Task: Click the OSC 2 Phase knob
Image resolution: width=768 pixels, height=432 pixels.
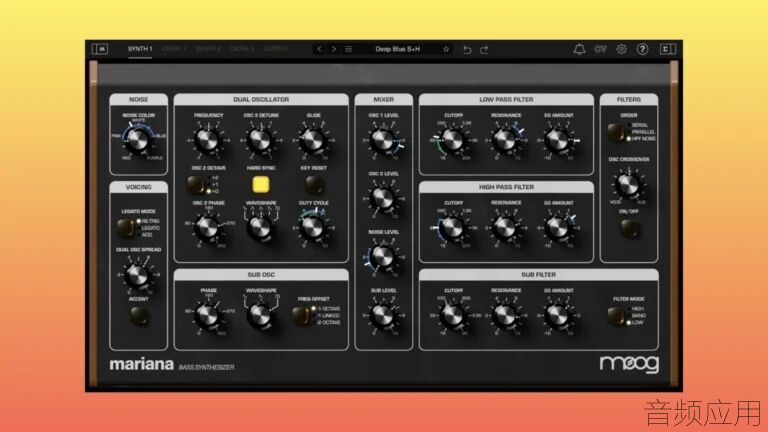Action: [208, 228]
